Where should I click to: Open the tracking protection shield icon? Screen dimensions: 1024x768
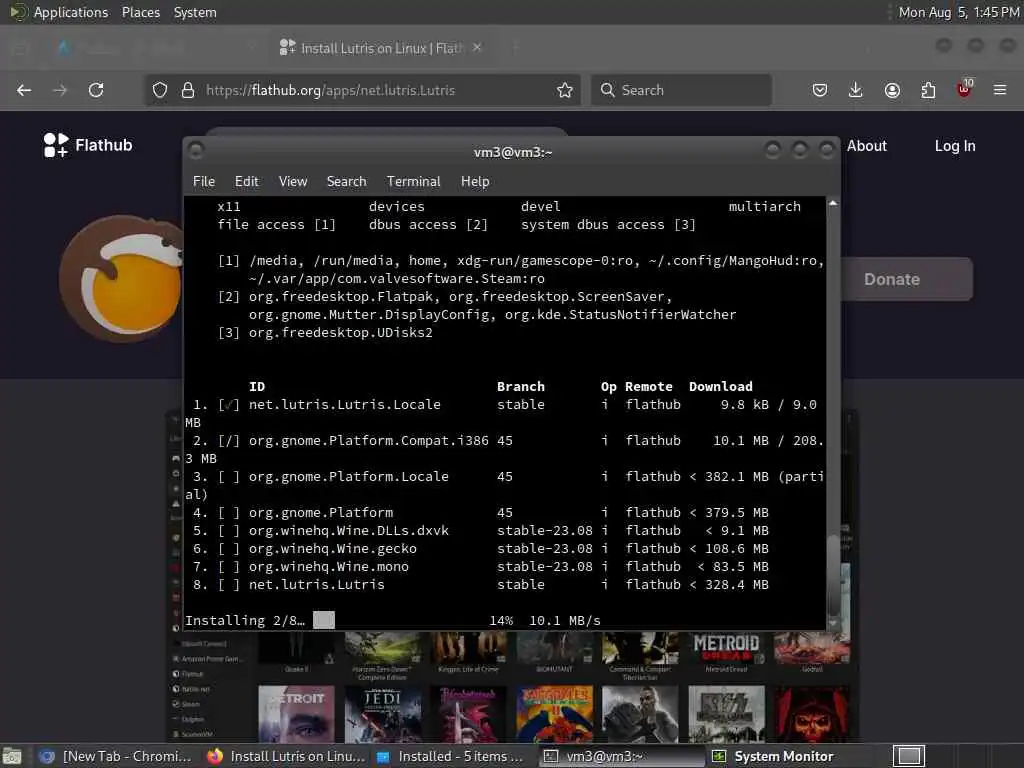pyautogui.click(x=160, y=90)
